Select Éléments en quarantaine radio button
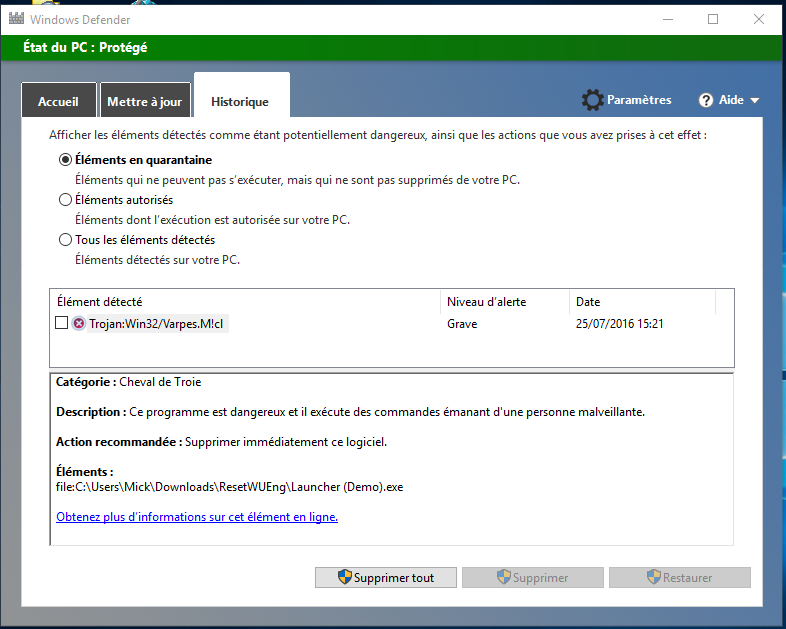The width and height of the screenshot is (786, 629). [66, 160]
